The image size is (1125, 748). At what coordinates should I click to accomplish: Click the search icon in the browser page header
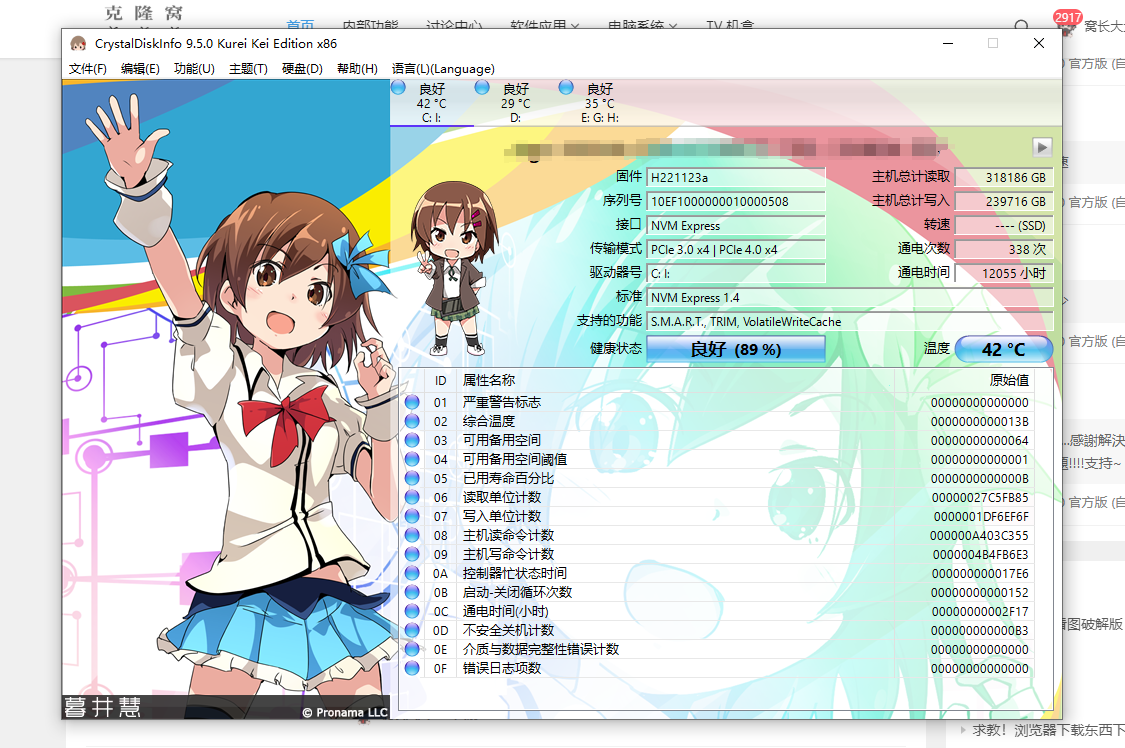pyautogui.click(x=1022, y=26)
